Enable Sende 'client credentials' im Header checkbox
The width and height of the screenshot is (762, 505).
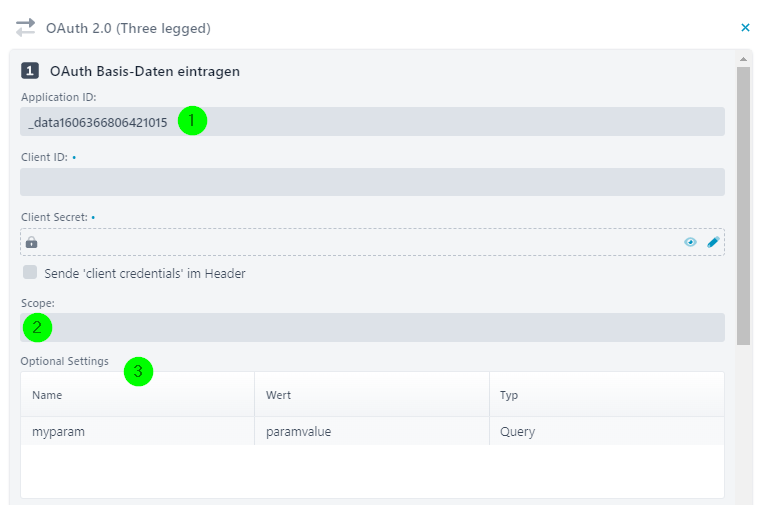[30, 272]
